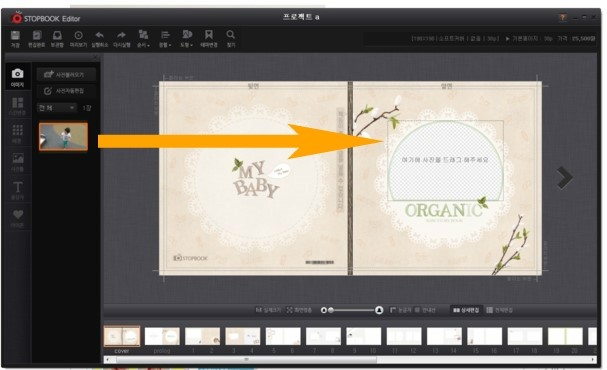
Task: Click the bookmark theme change icon
Action: [x=209, y=39]
